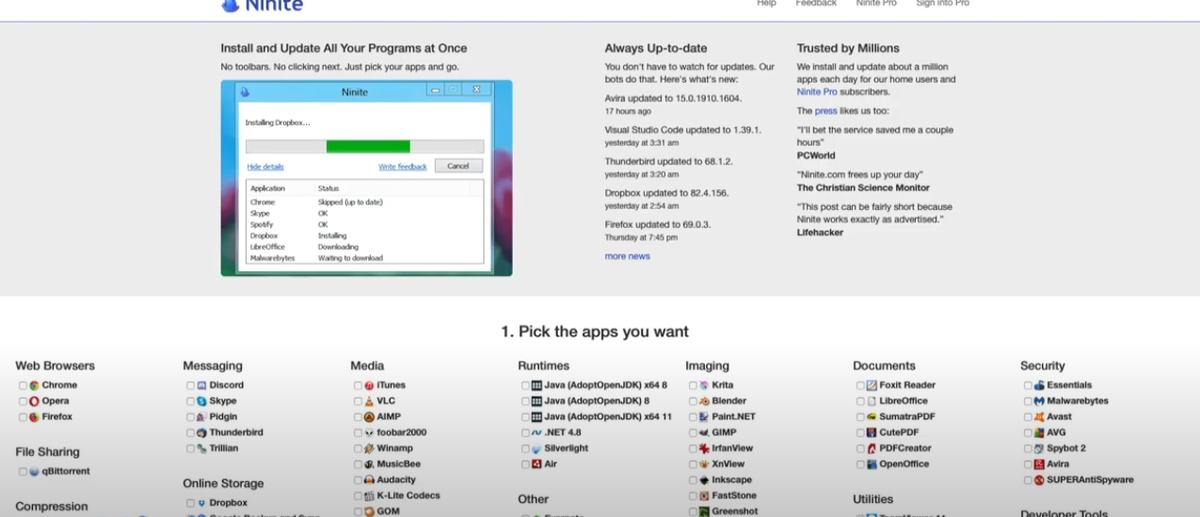The width and height of the screenshot is (1200, 517).
Task: Click the Silverlight icon
Action: point(537,449)
